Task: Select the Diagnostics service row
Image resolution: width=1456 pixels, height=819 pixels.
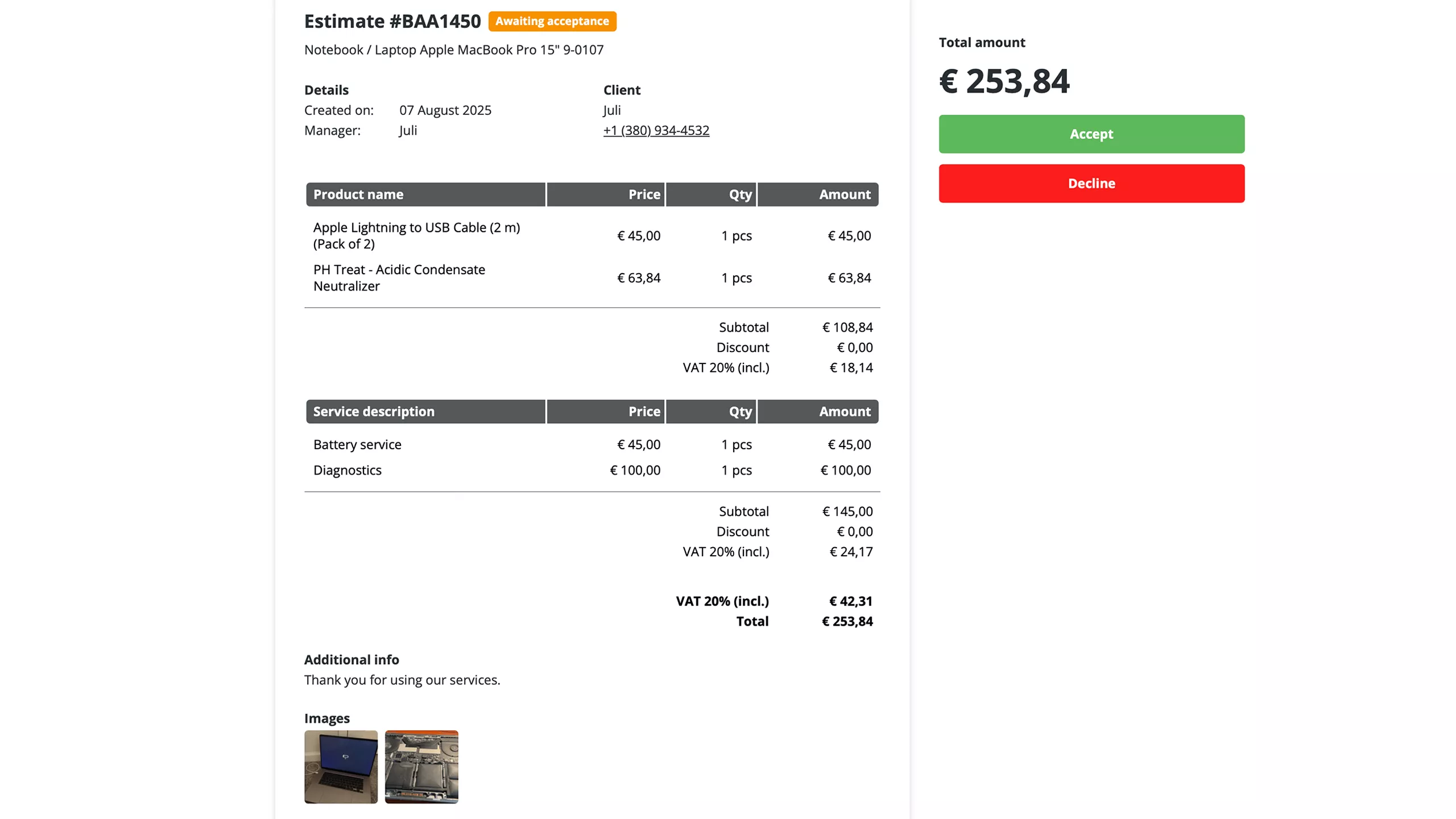Action: click(347, 470)
